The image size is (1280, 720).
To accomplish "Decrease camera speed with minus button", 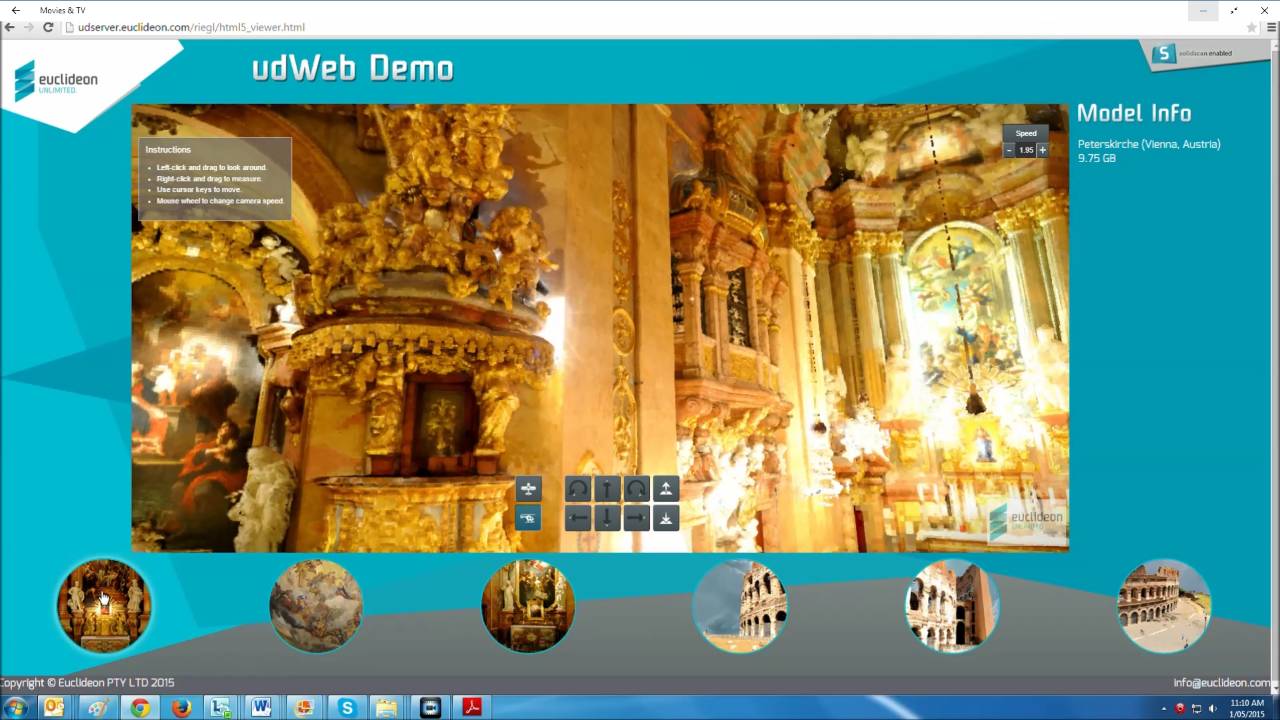I will [1009, 150].
